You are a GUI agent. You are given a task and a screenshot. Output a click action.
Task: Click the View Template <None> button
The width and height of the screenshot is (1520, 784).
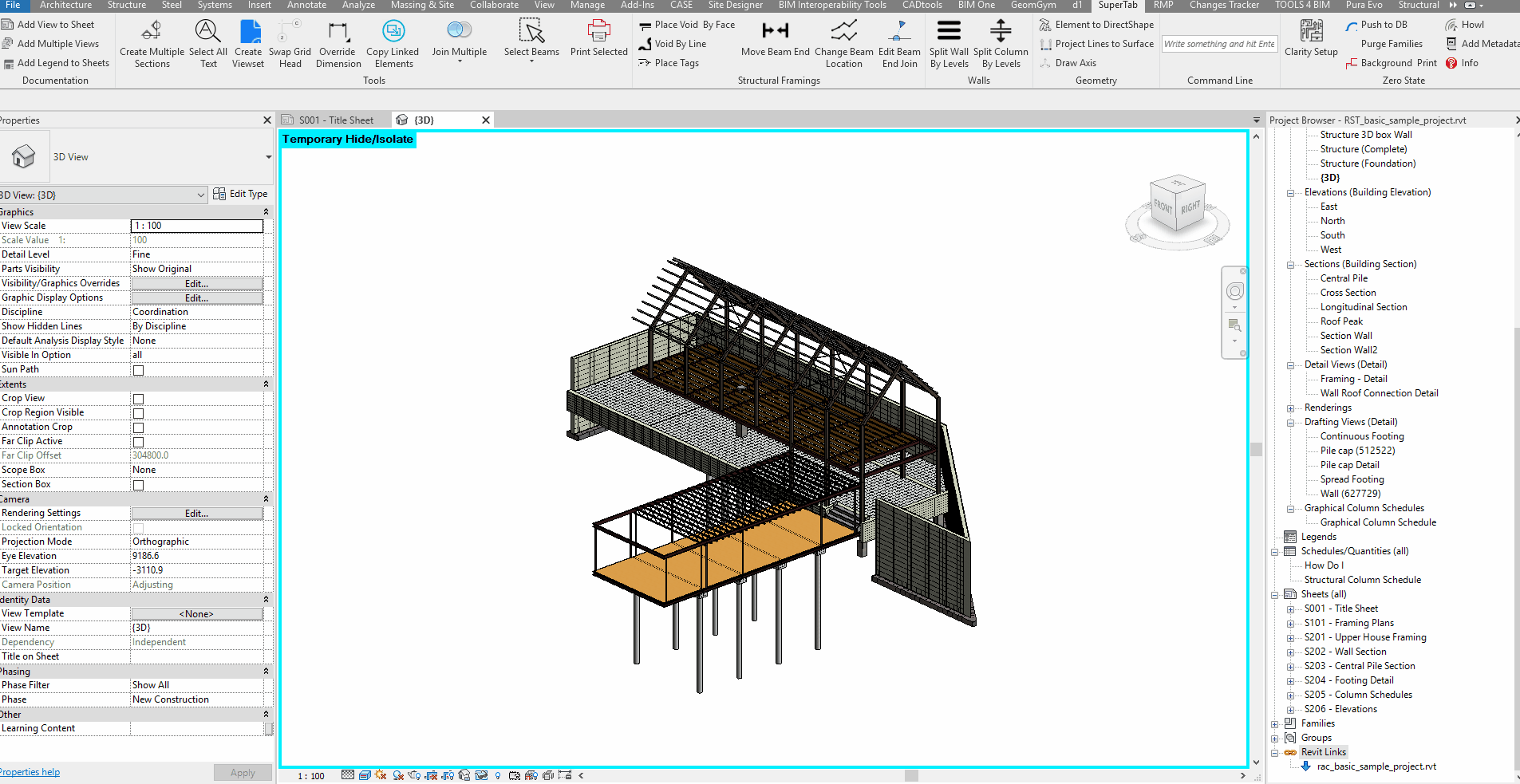coord(197,614)
